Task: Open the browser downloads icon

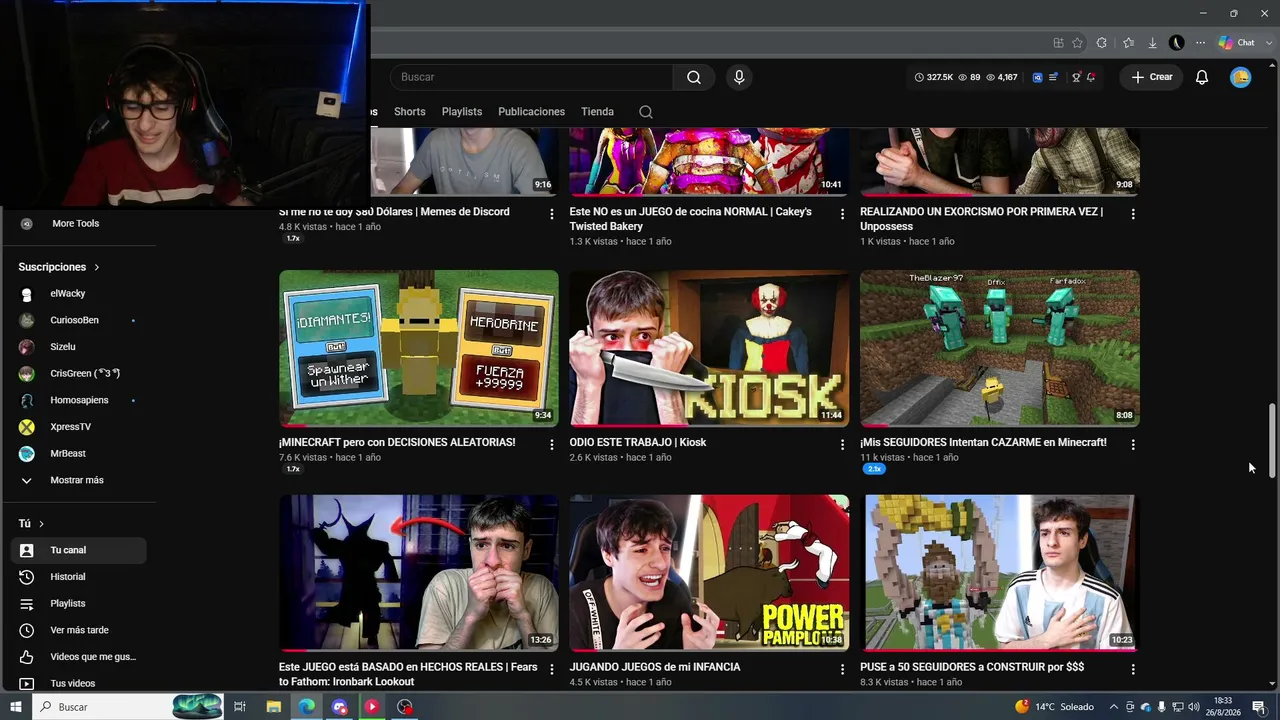Action: (1153, 43)
